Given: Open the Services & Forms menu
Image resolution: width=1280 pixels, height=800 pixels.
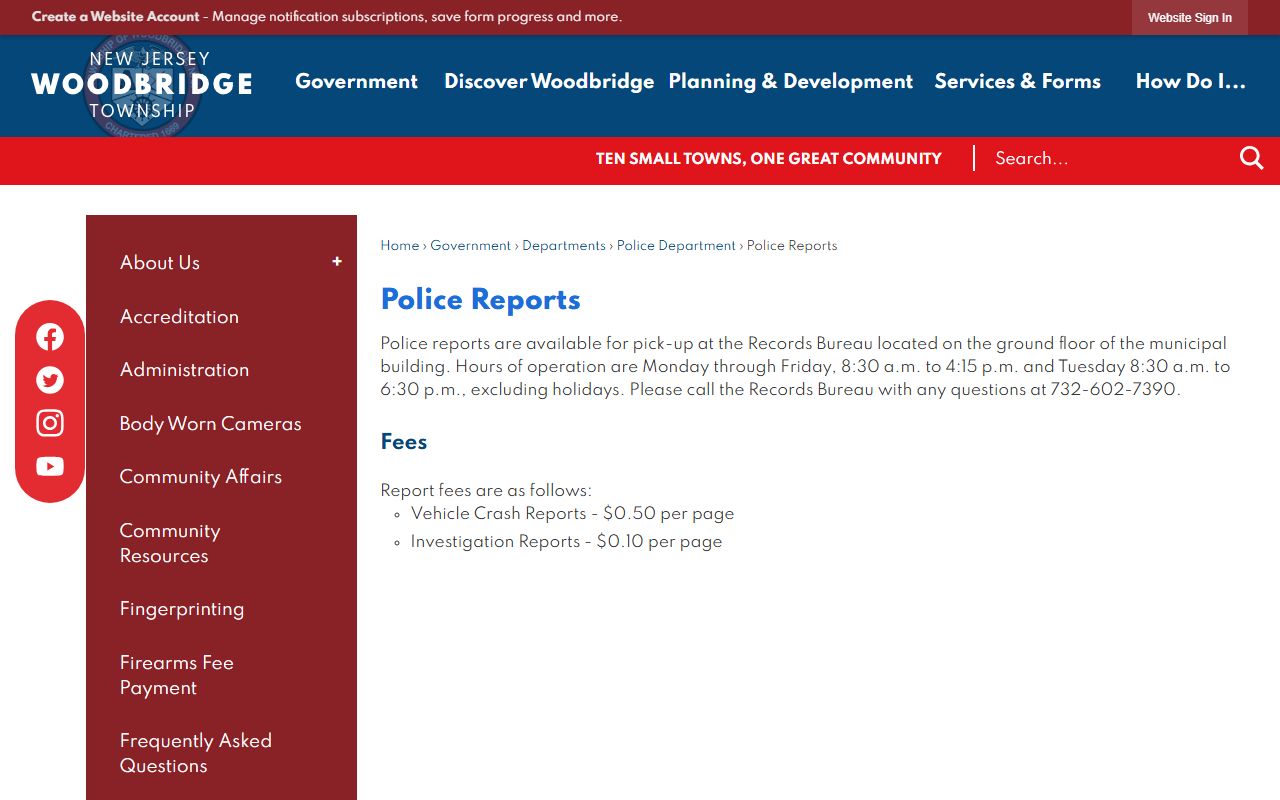Looking at the screenshot, I should pyautogui.click(x=1017, y=82).
